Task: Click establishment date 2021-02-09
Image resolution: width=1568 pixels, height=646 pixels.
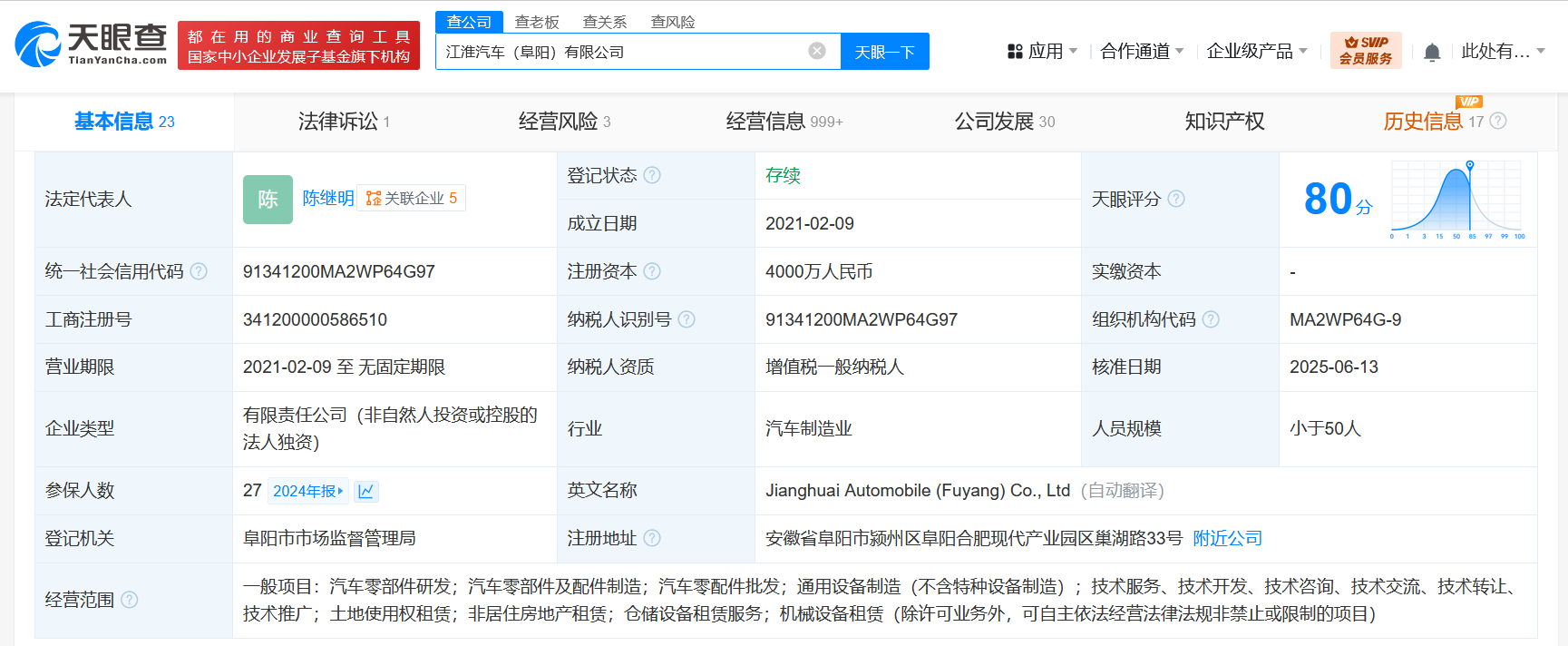Action: (810, 223)
